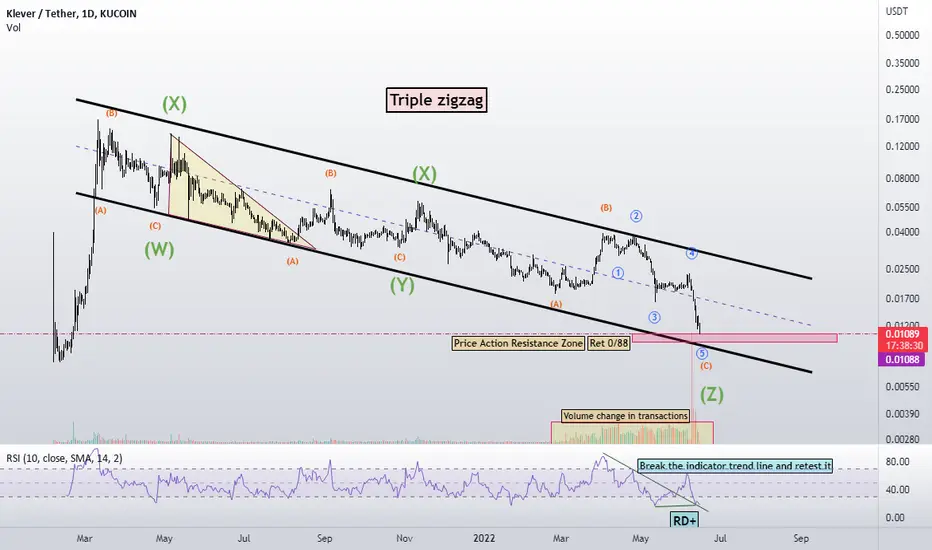Select the blue circled wave 5 marker
Viewport: 932px width, 550px height.
[x=702, y=354]
